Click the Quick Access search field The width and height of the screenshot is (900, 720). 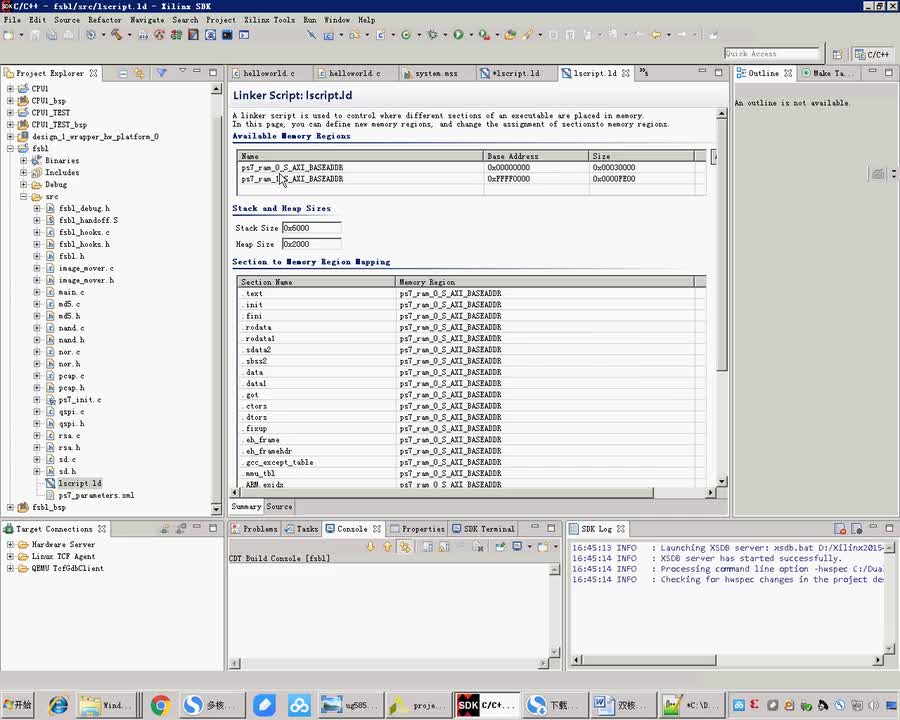click(x=772, y=53)
